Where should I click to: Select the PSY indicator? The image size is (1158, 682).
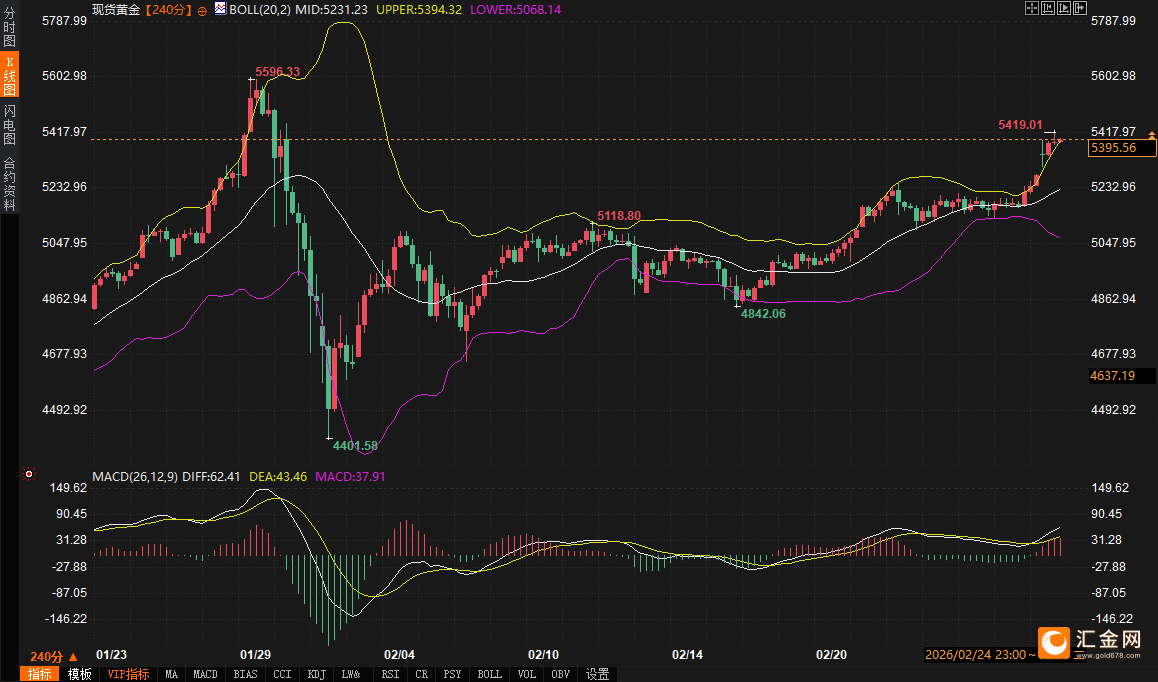tap(452, 674)
